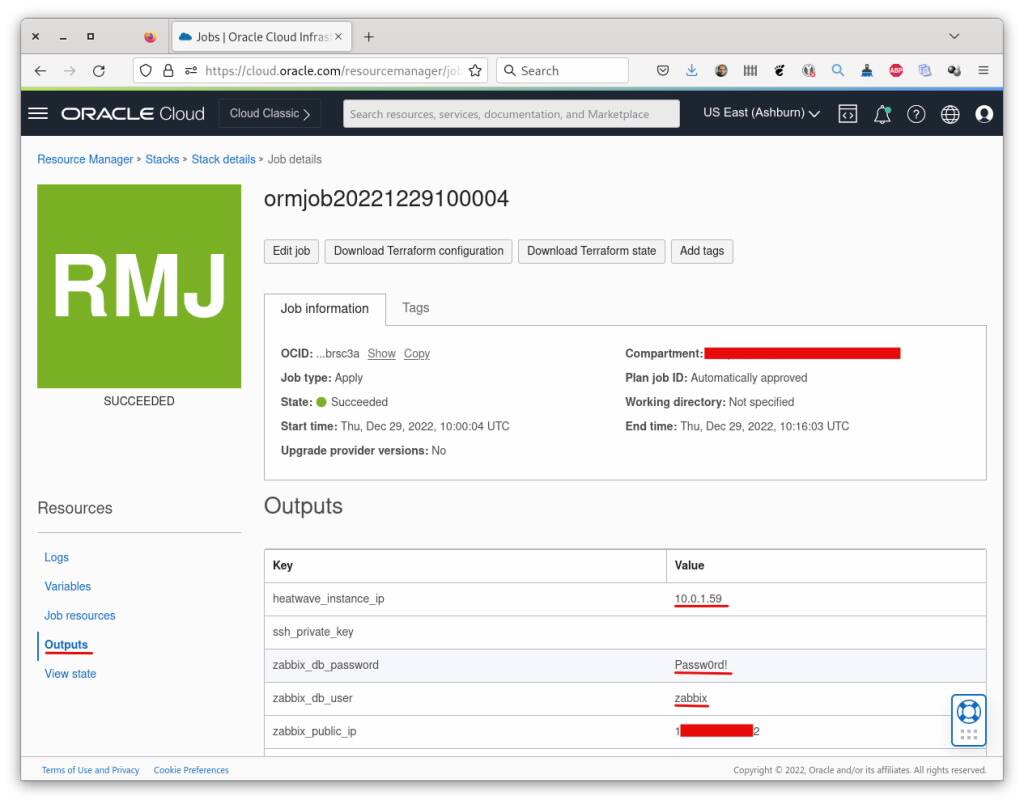The image size is (1024, 804).
Task: Expand the US East (Ashburn) region dropdown
Action: (x=761, y=113)
